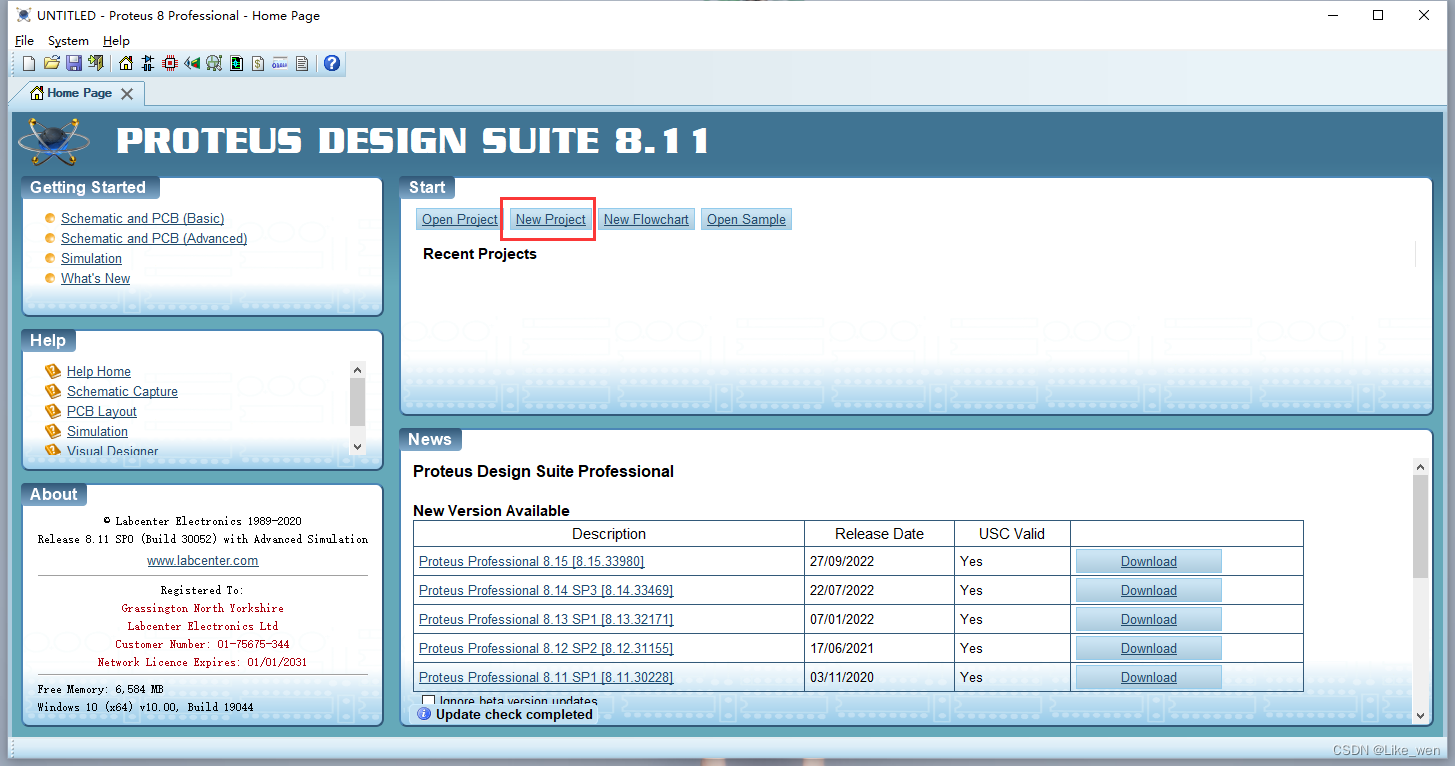This screenshot has width=1455, height=766.
Task: Open the System menu
Action: [68, 41]
